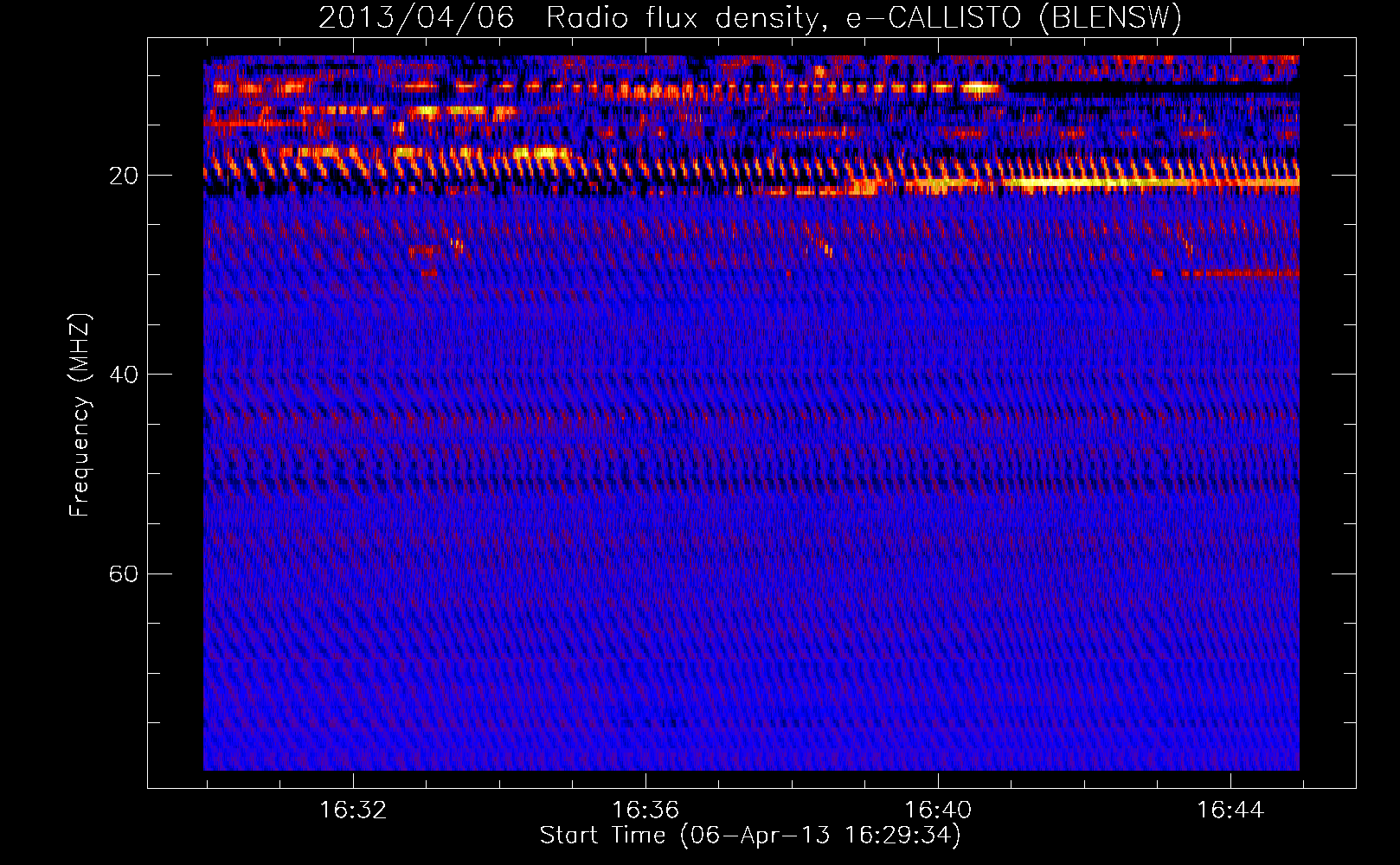The image size is (1400, 865).
Task: Click the red horizontal streak near 30 MHz
Action: tap(1240, 273)
